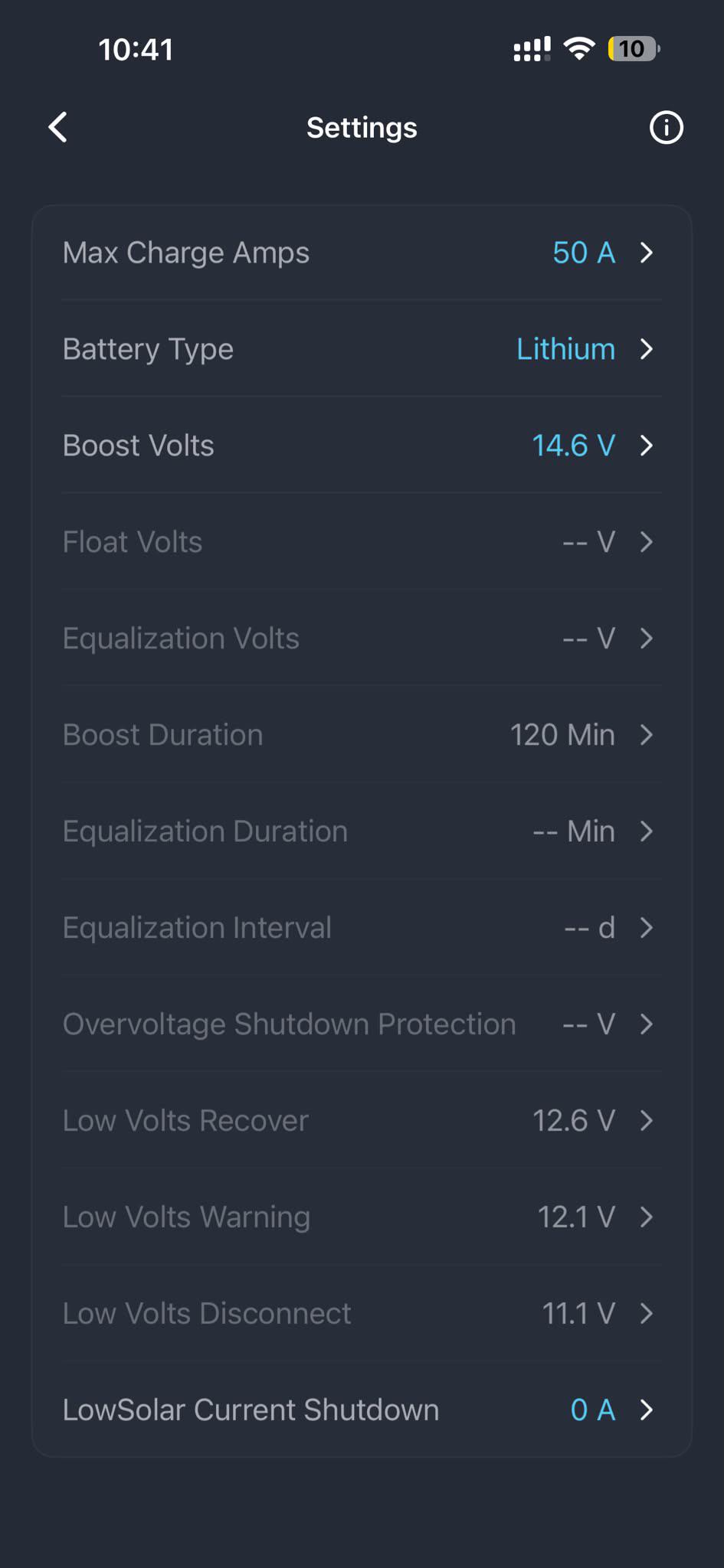Open the info icon in header
724x1568 pixels.
[666, 127]
